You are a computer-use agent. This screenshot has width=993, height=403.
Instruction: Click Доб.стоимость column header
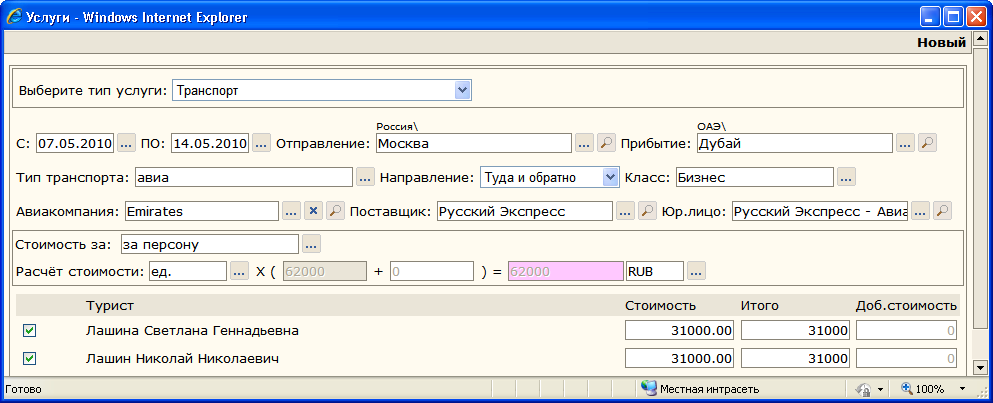point(906,305)
